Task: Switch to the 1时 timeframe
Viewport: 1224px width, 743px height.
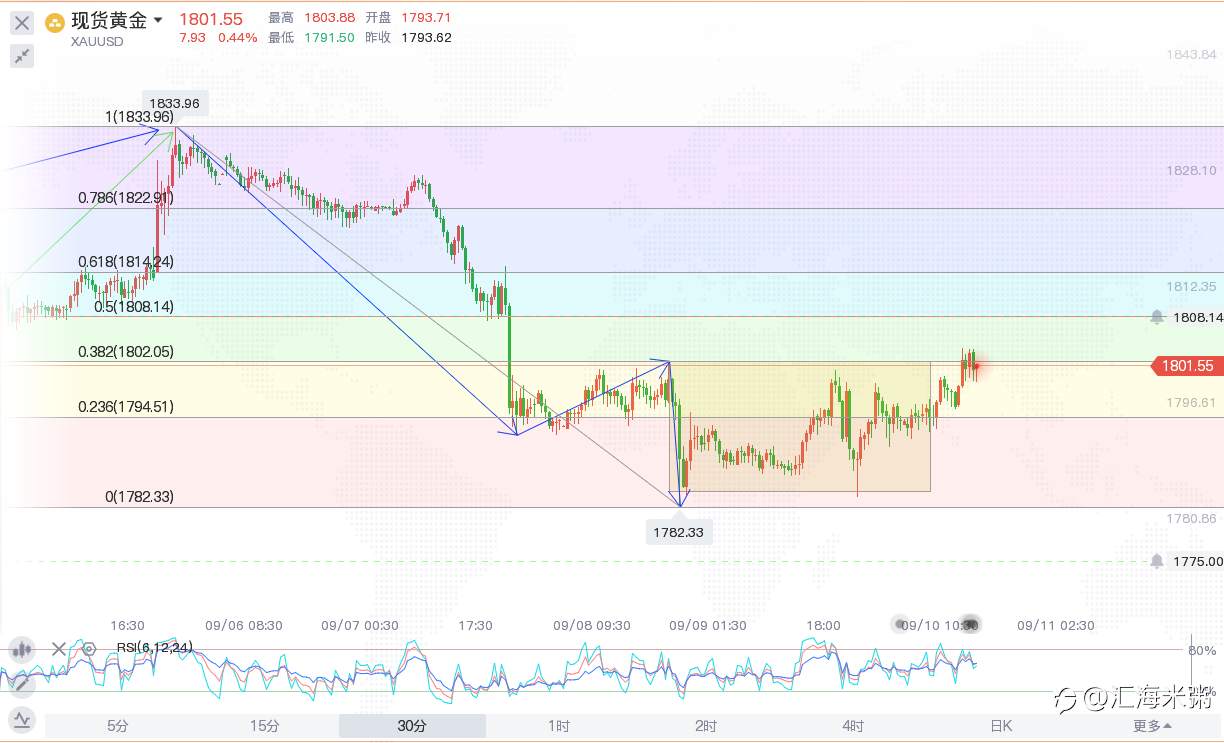Action: [559, 726]
